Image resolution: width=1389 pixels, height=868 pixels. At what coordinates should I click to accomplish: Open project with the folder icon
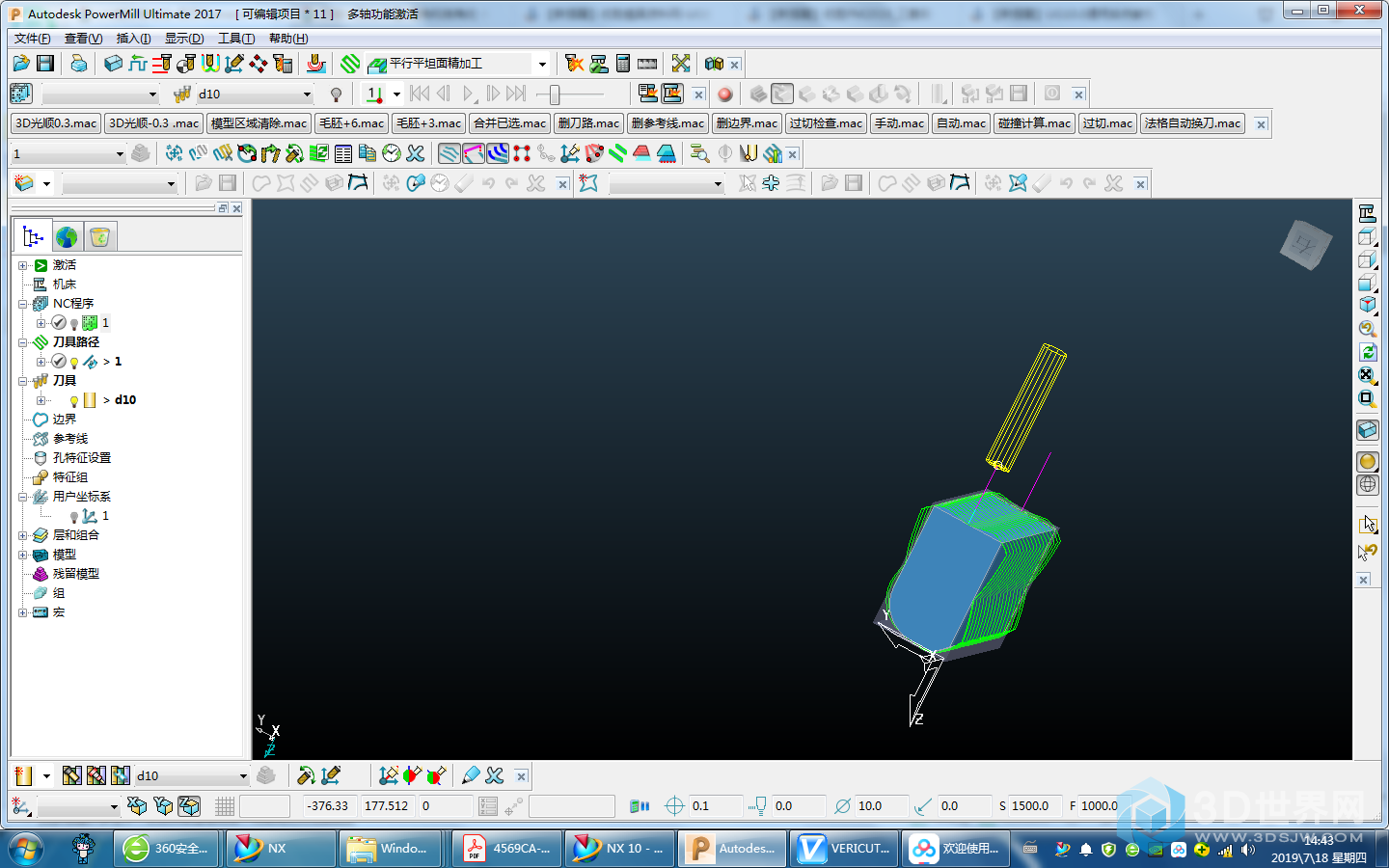(x=21, y=64)
